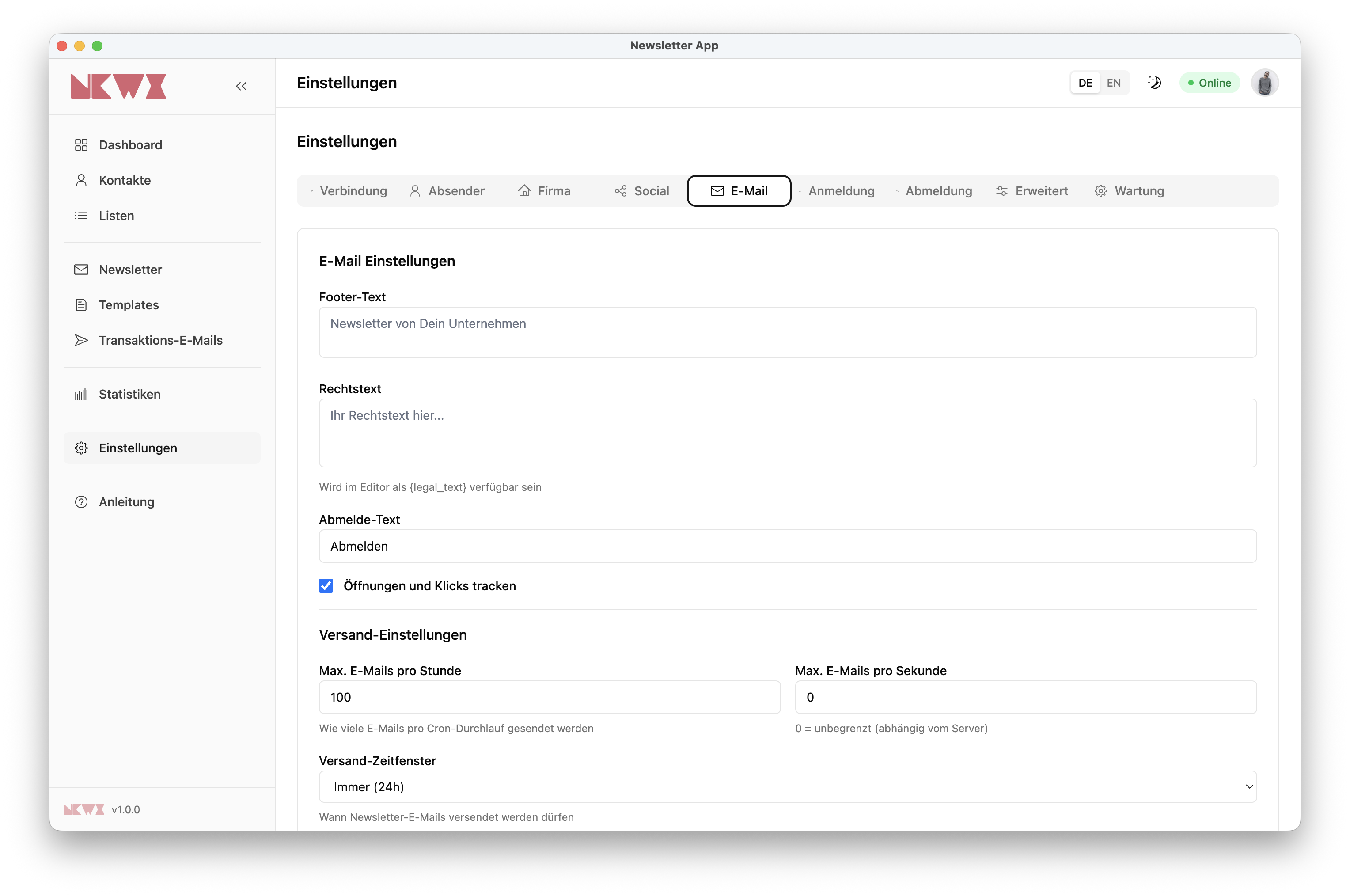Image resolution: width=1350 pixels, height=896 pixels.
Task: Click the Online status badge
Action: pyautogui.click(x=1210, y=83)
